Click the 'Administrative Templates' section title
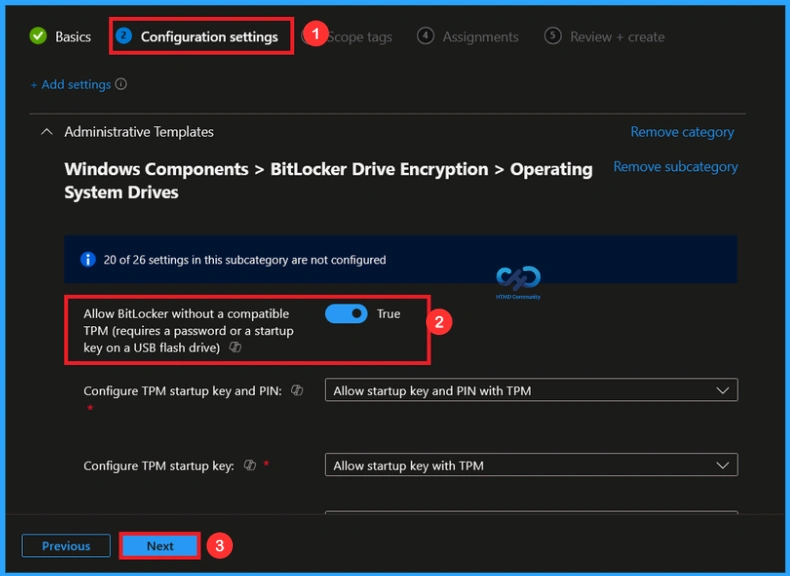This screenshot has height=576, width=790. 139,132
